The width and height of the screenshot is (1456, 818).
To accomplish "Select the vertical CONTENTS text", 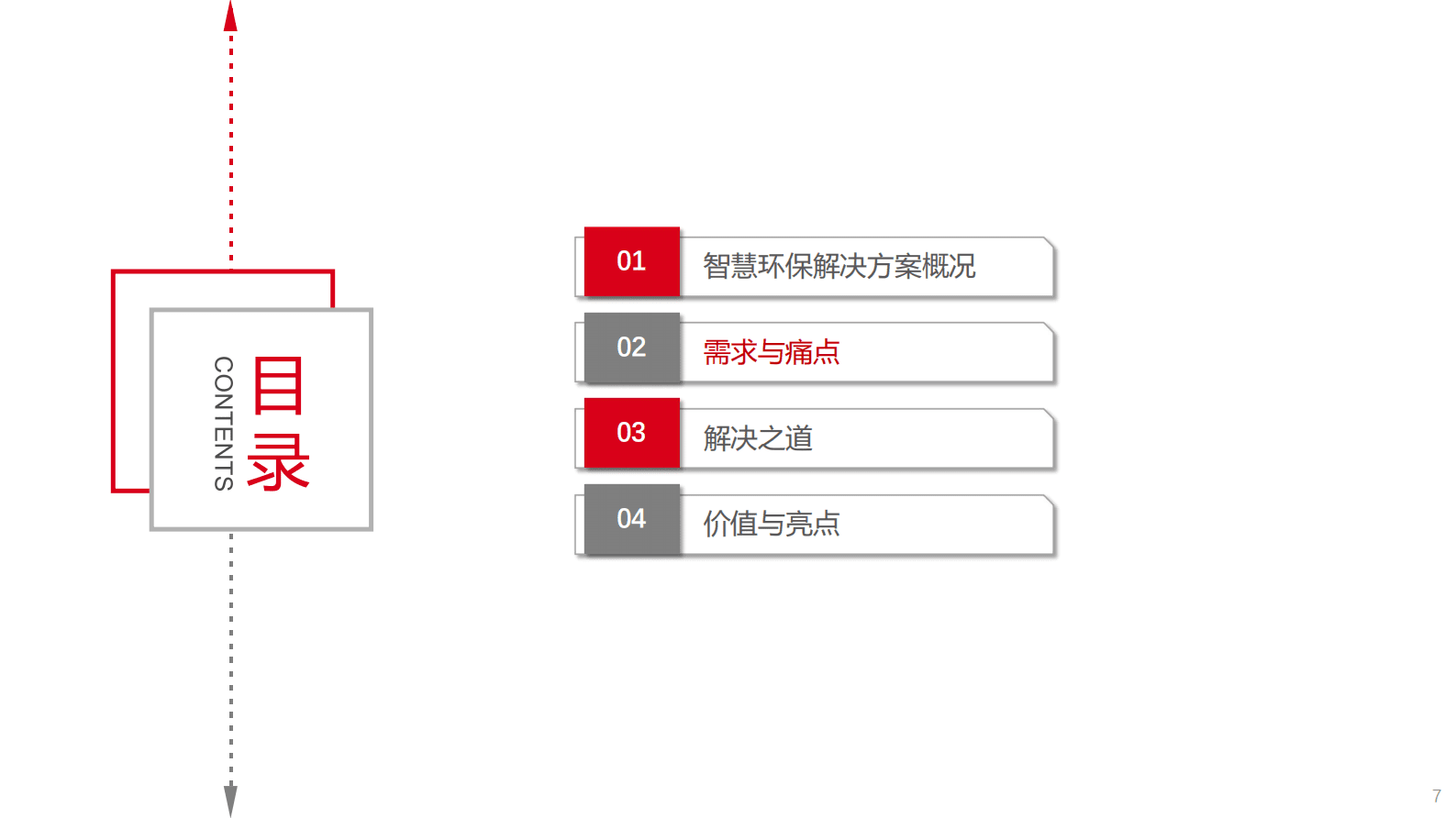I will click(223, 424).
